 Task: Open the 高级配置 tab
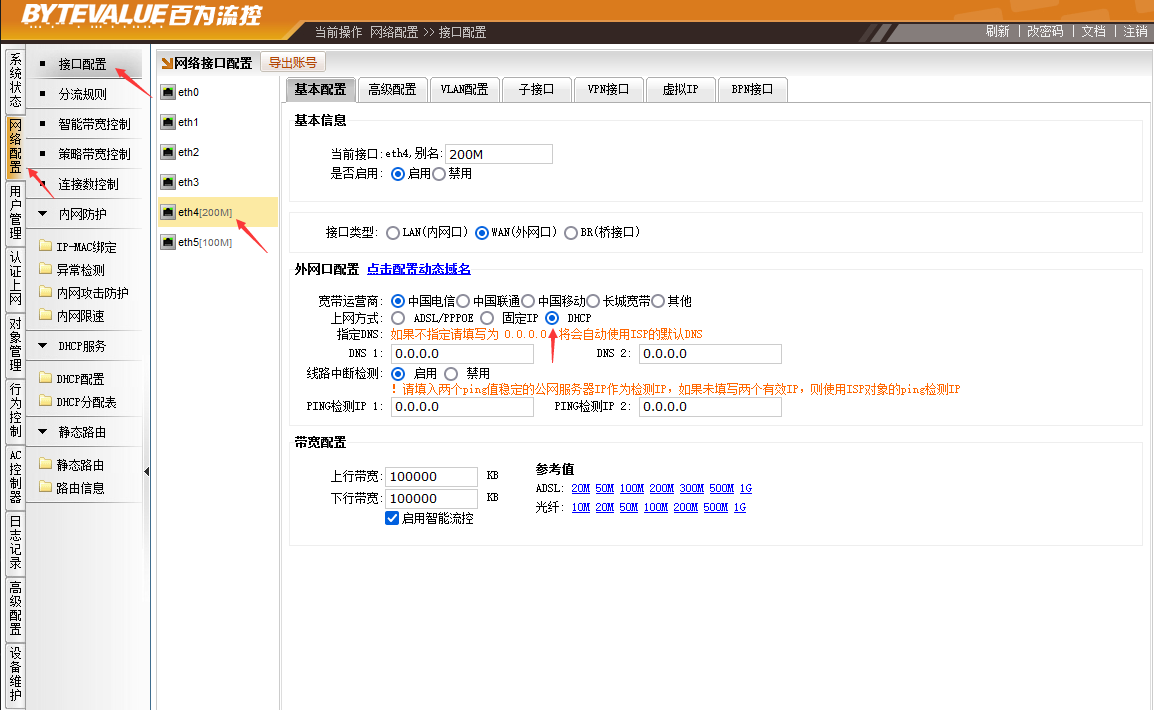pyautogui.click(x=392, y=89)
